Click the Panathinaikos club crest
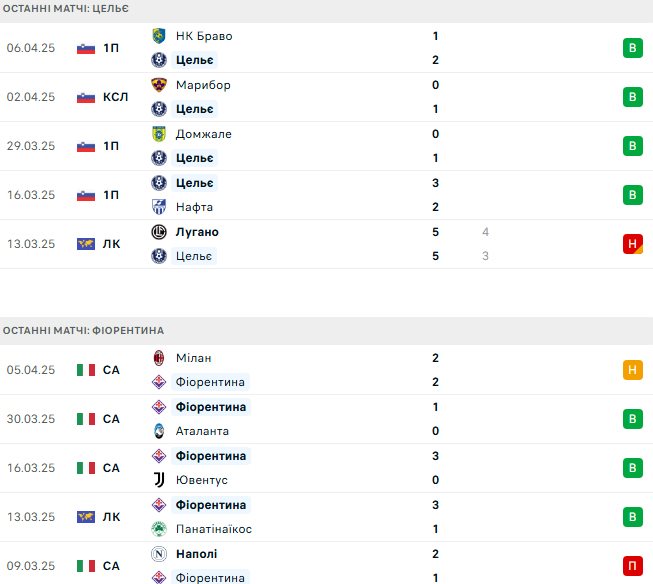 [x=159, y=529]
